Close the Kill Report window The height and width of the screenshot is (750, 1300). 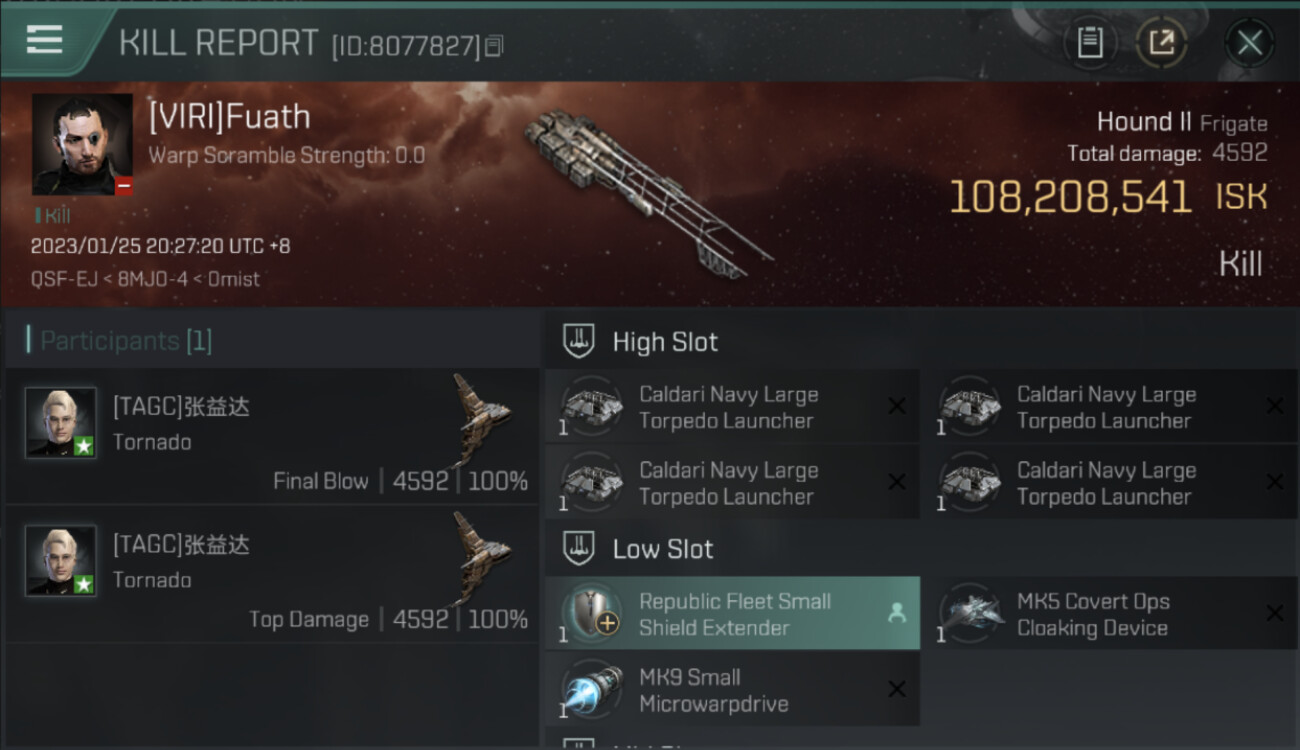point(1249,43)
